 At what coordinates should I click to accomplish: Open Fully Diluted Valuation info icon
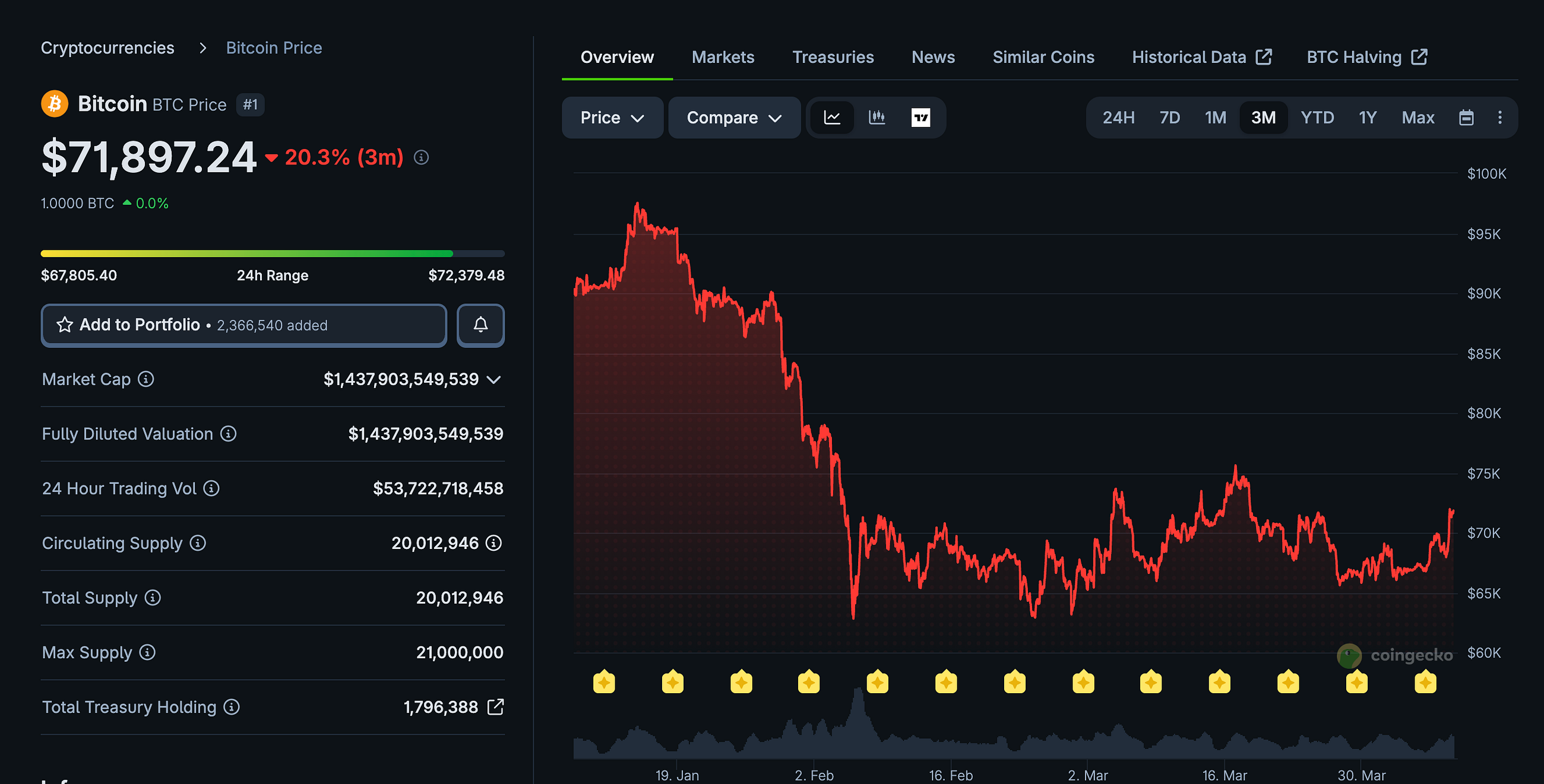(x=229, y=434)
